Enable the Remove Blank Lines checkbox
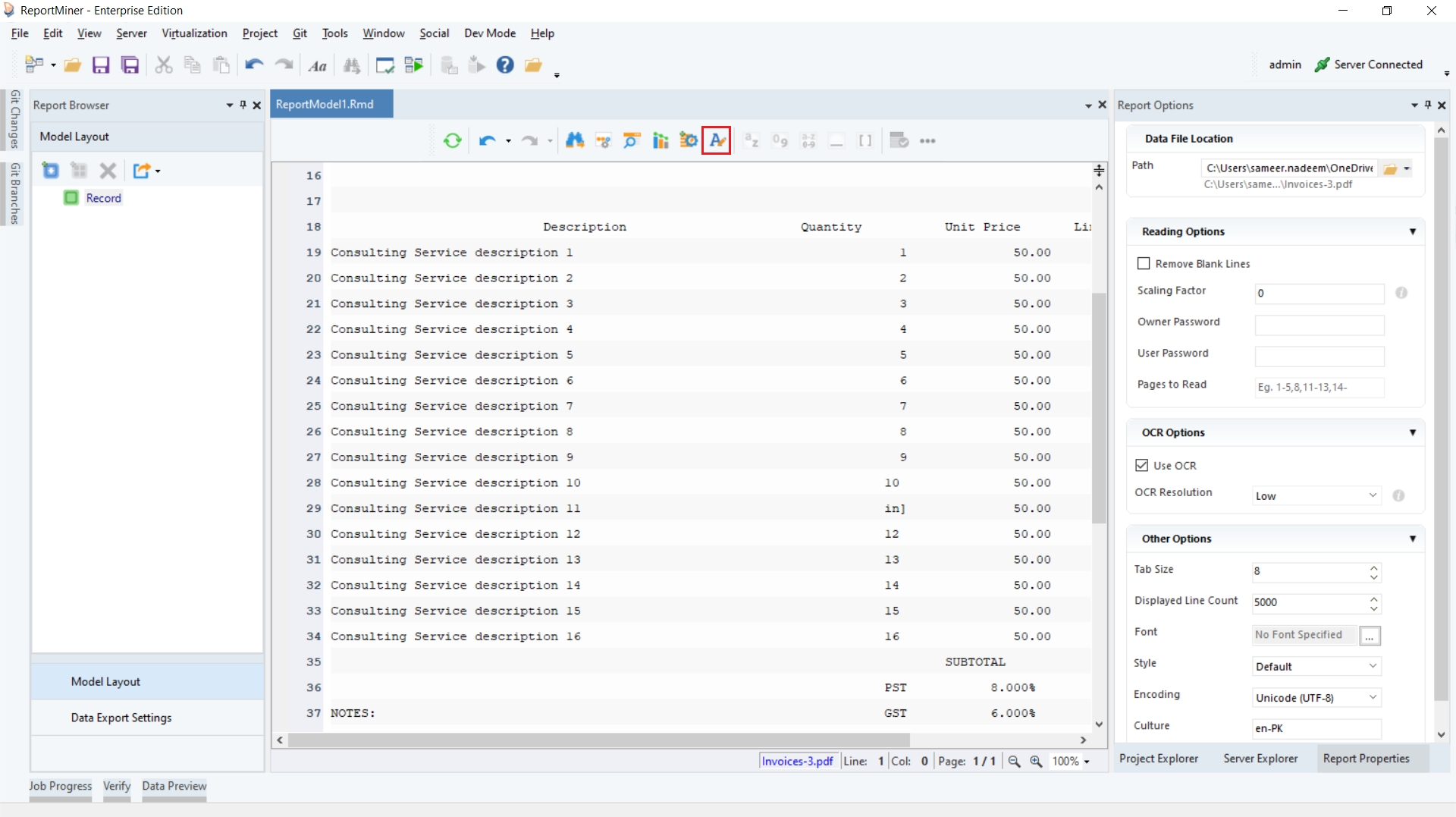Viewport: 1456px width, 817px height. [1144, 263]
